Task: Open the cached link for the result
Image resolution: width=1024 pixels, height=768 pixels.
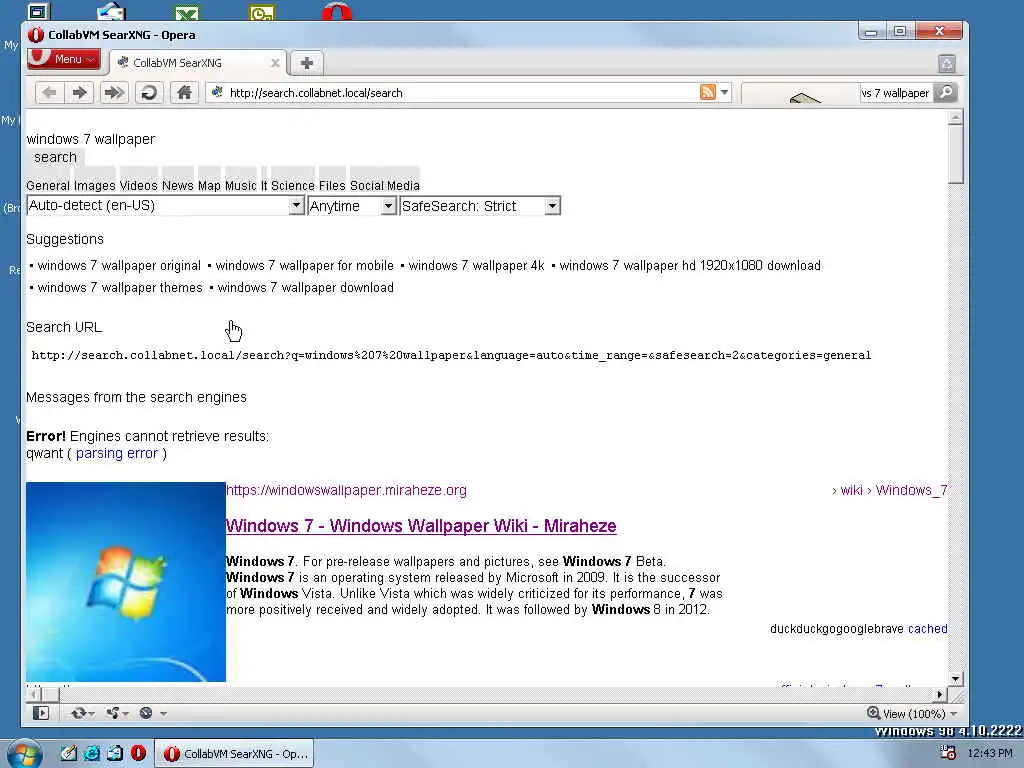Action: pos(927,629)
